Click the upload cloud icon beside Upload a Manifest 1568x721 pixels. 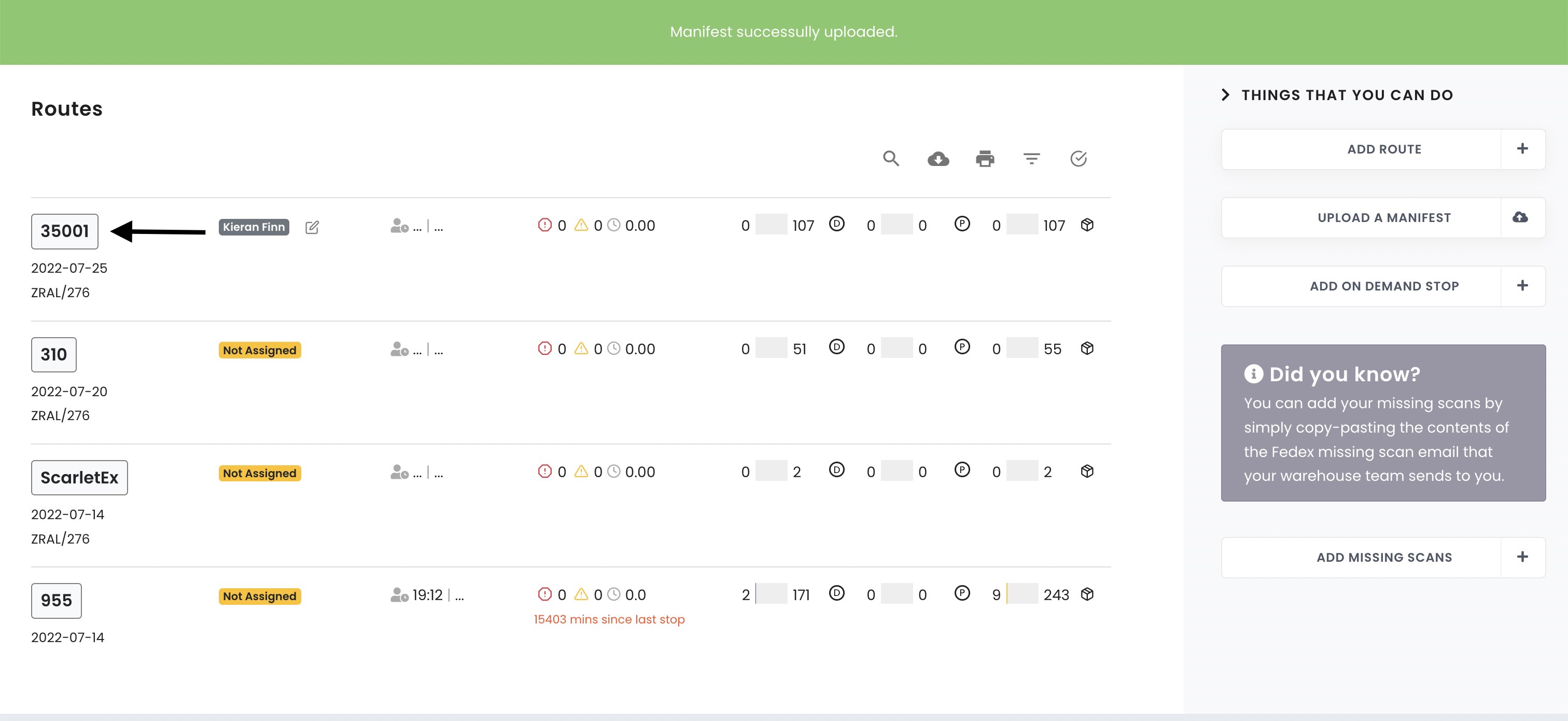1520,217
